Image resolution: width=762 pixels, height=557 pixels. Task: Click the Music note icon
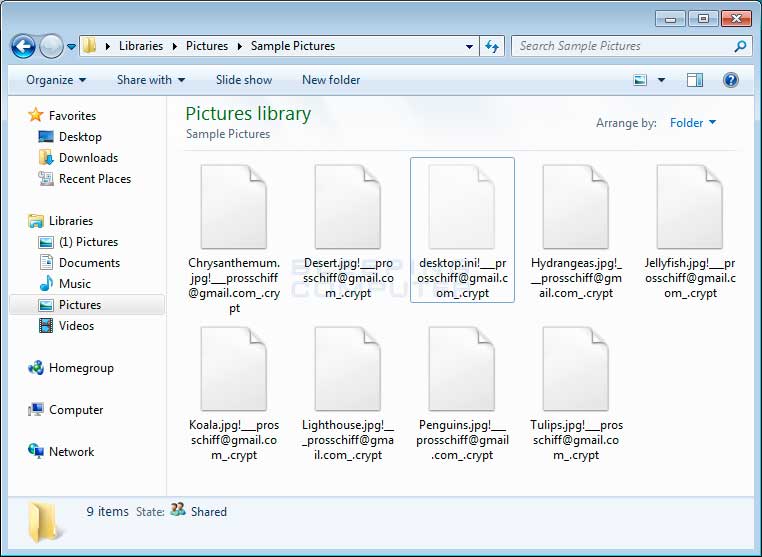[46, 283]
